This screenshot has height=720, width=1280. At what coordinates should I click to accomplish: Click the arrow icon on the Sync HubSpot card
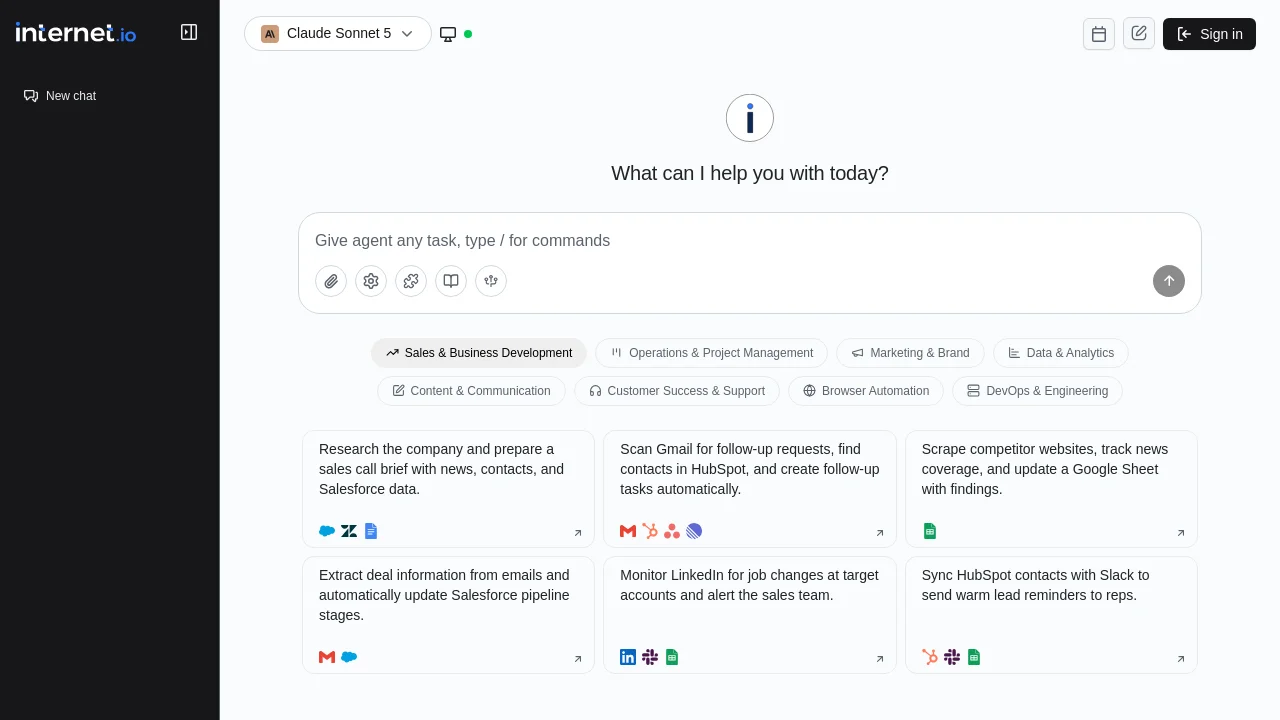(x=1181, y=659)
